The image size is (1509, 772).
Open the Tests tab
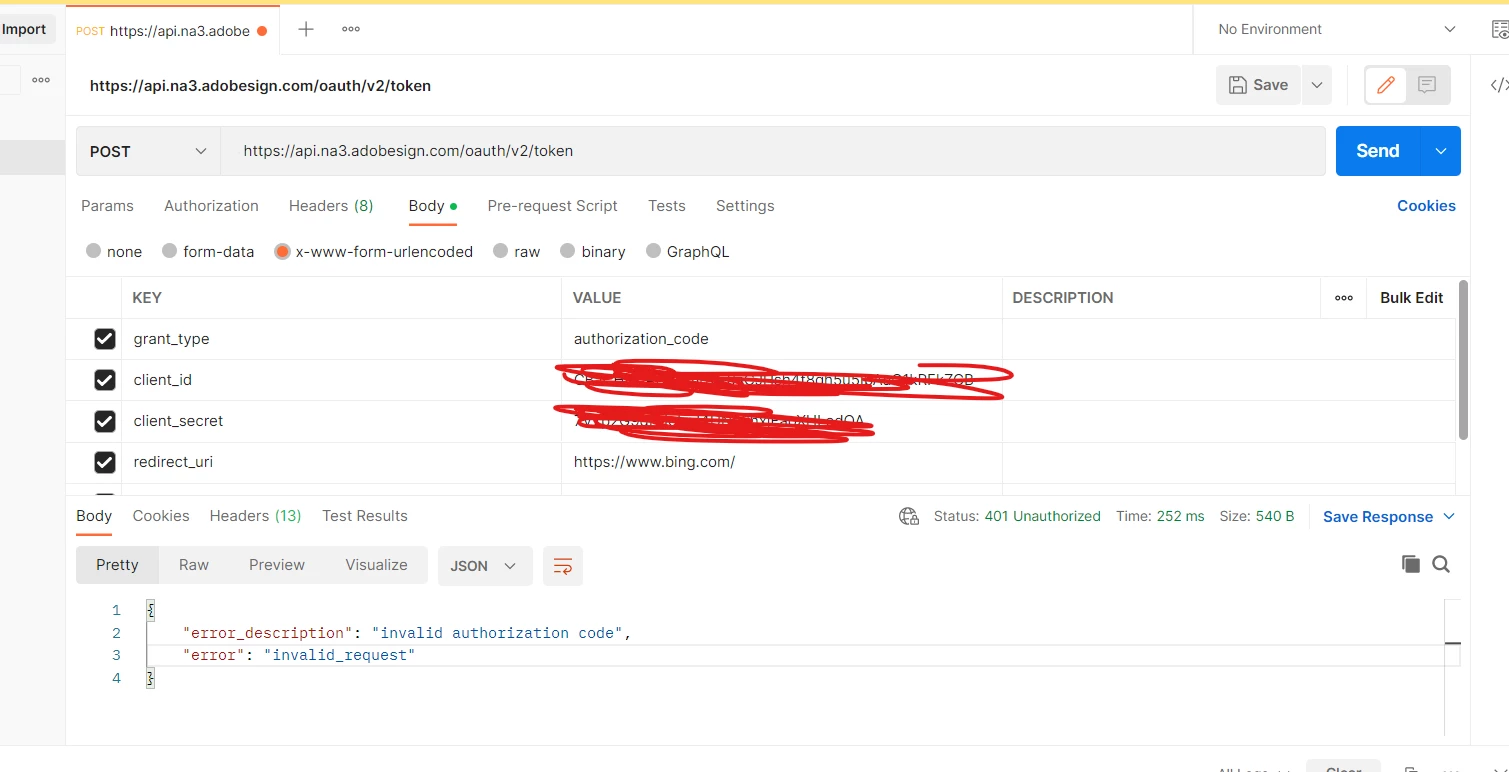667,206
